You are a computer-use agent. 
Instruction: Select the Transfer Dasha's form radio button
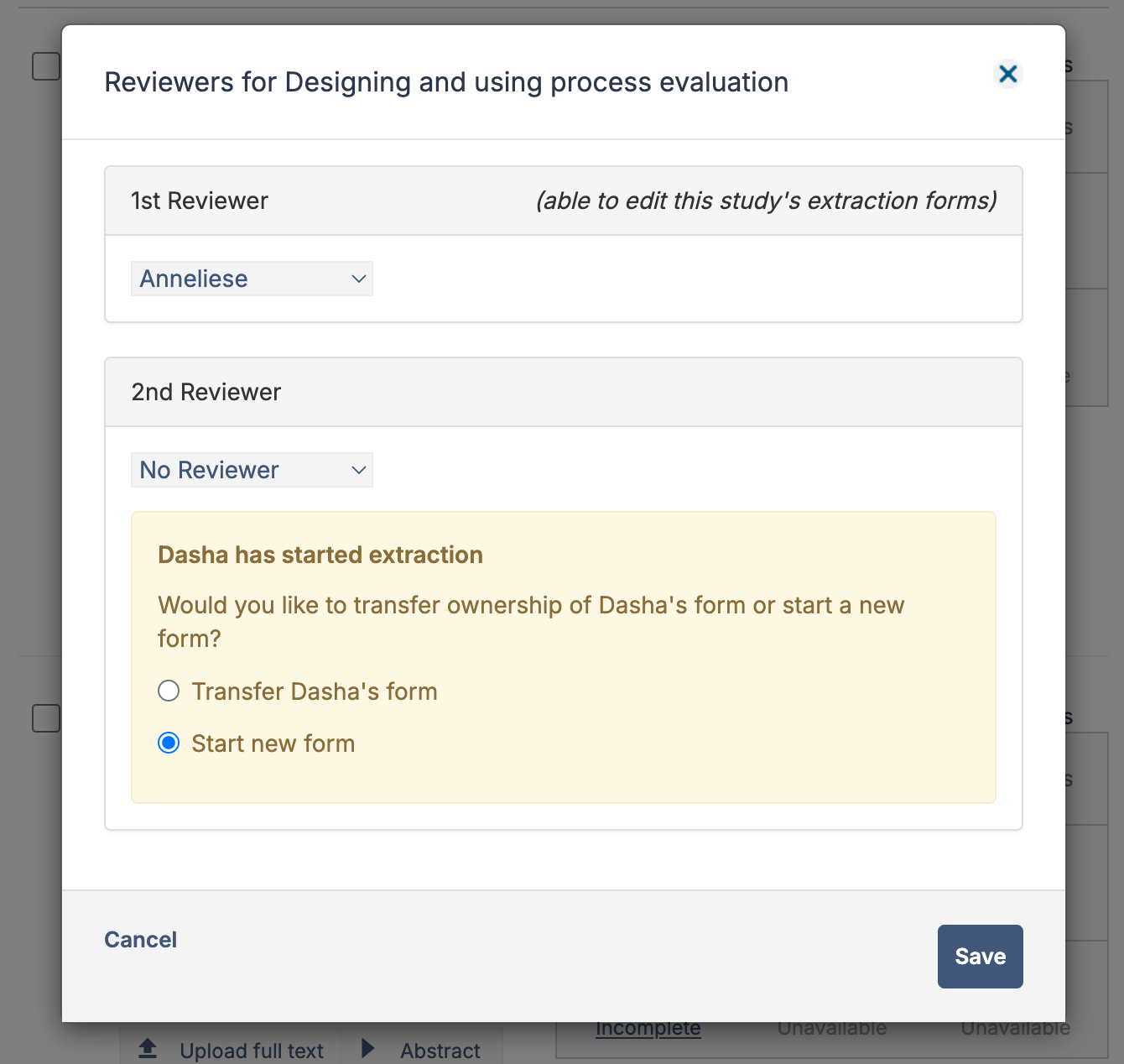169,691
